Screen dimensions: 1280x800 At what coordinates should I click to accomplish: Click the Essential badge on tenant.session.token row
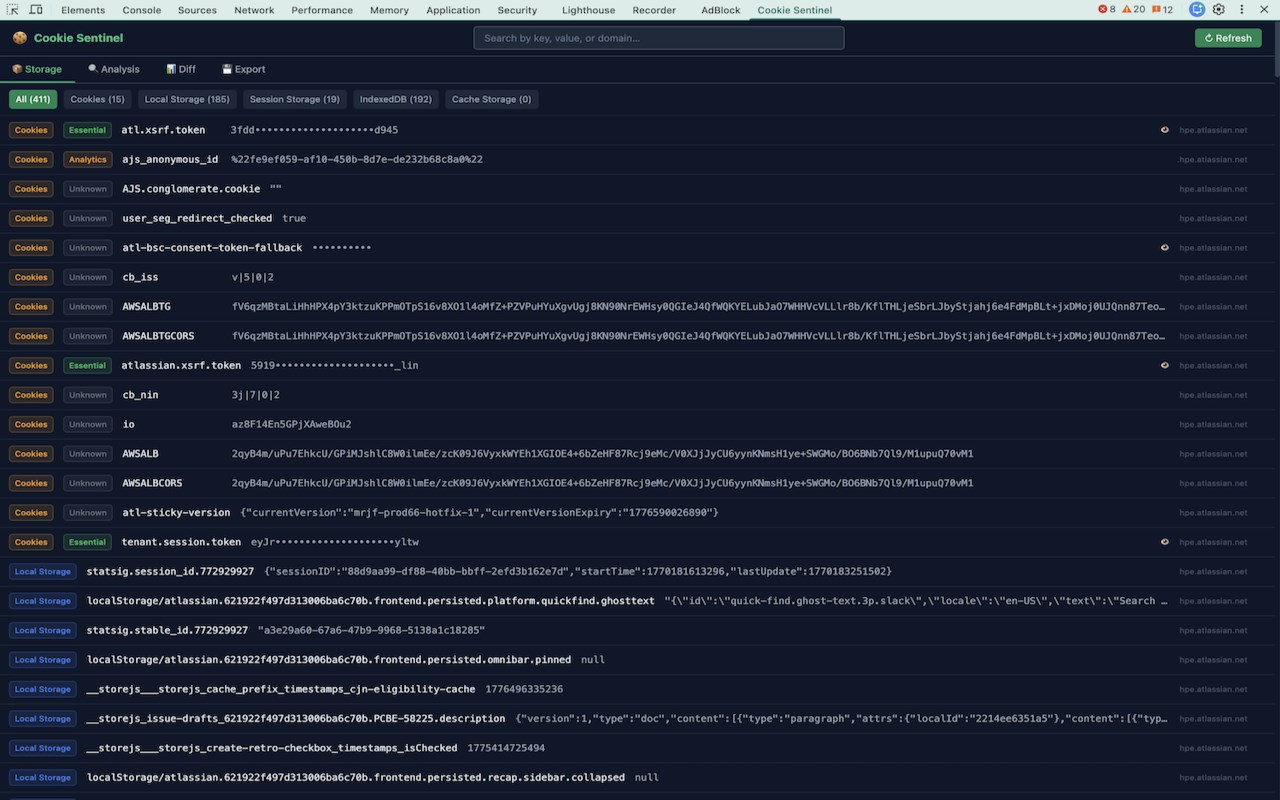pyautogui.click(x=87, y=542)
